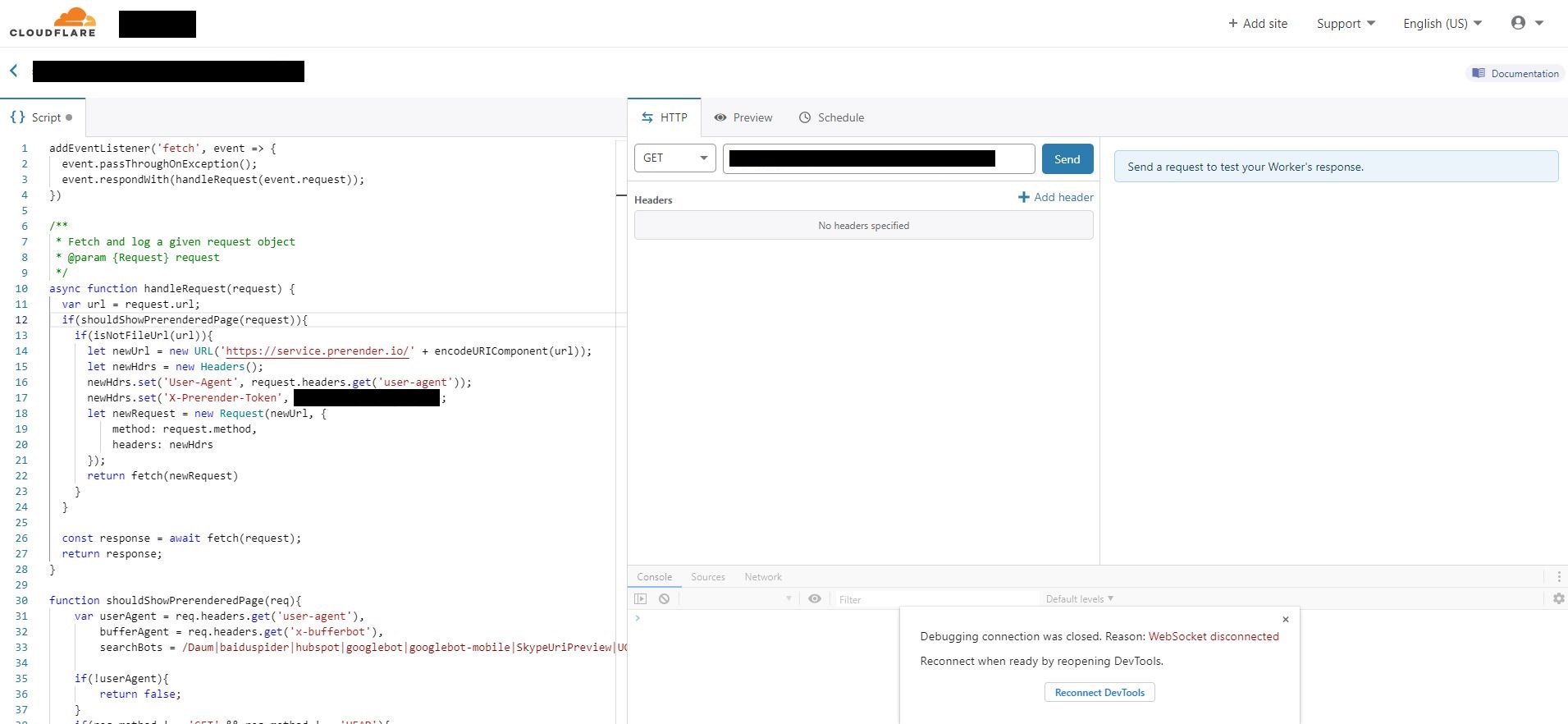Switch to the Preview tab

click(743, 117)
